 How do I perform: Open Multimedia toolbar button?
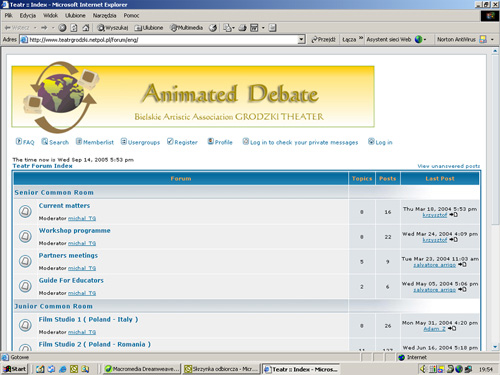(186, 28)
